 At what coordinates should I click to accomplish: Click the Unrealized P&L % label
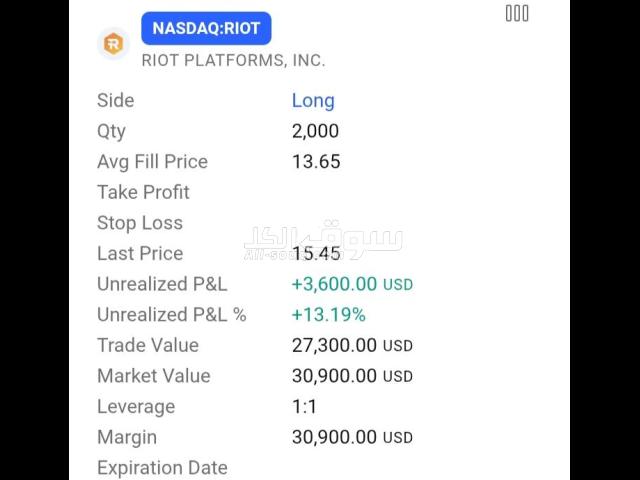pyautogui.click(x=171, y=315)
